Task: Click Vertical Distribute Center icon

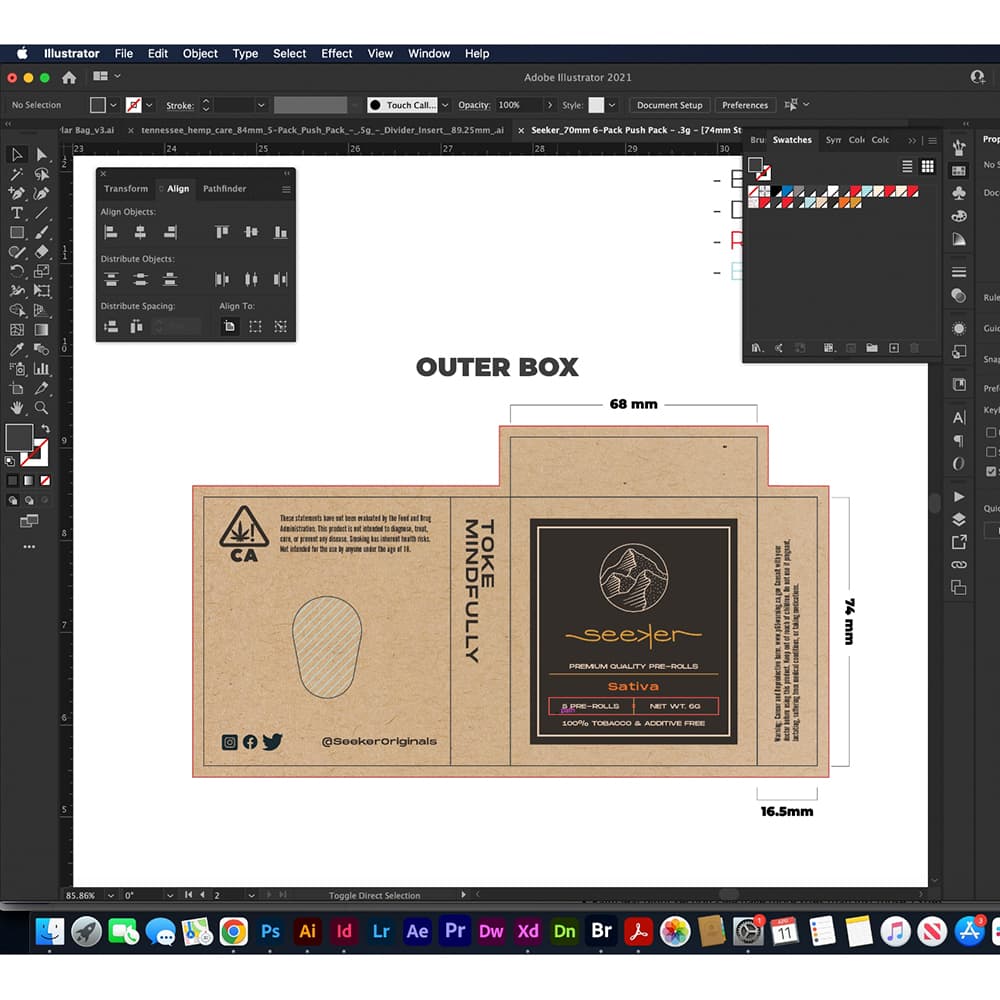Action: (x=141, y=279)
